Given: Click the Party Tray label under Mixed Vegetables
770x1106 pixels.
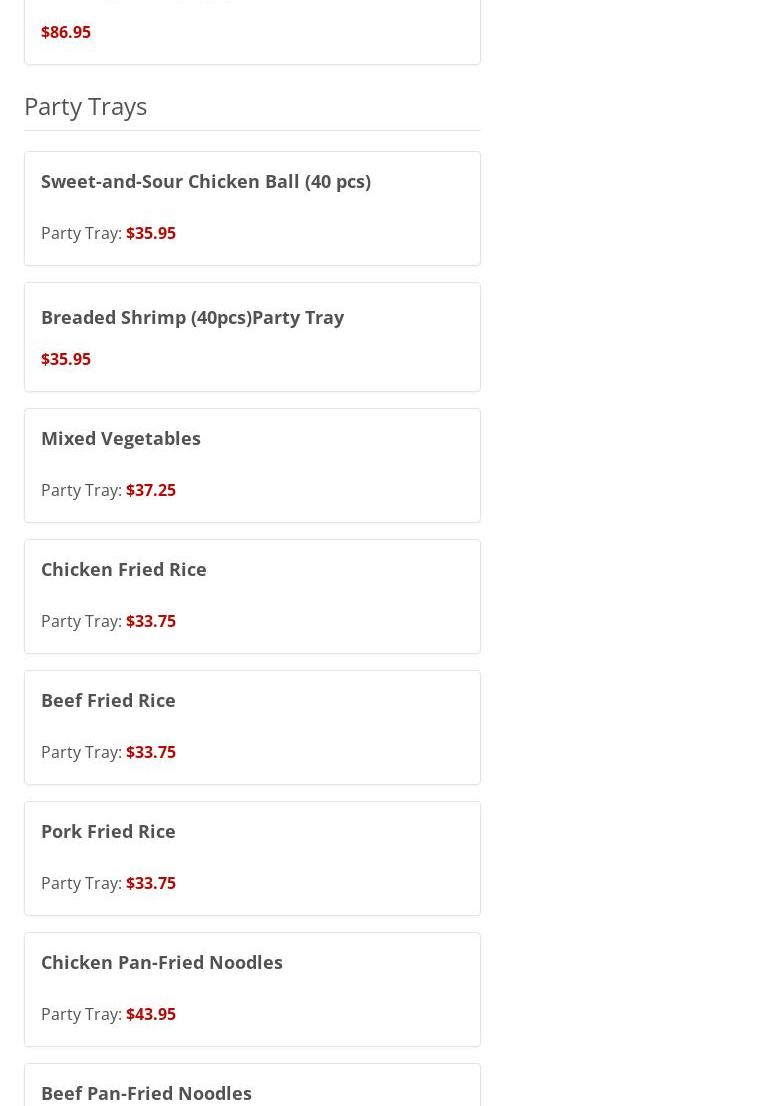Looking at the screenshot, I should (x=80, y=490).
